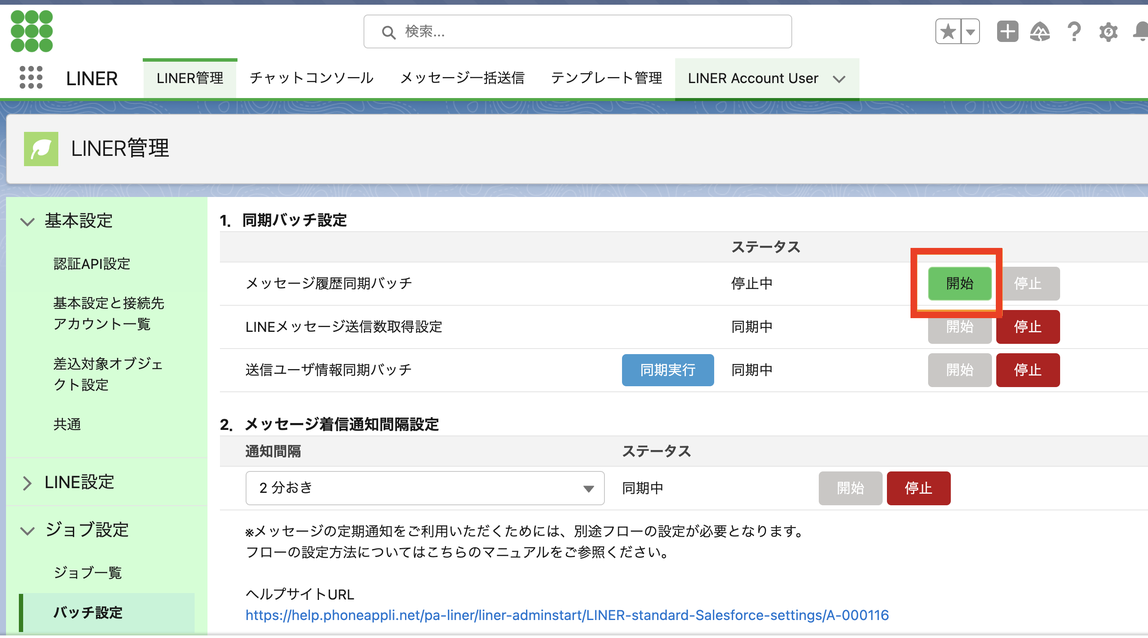Viewport: 1148px width, 638px height.
Task: Click the メッセージ着信通知間隔設定 heading
Action: 341,425
